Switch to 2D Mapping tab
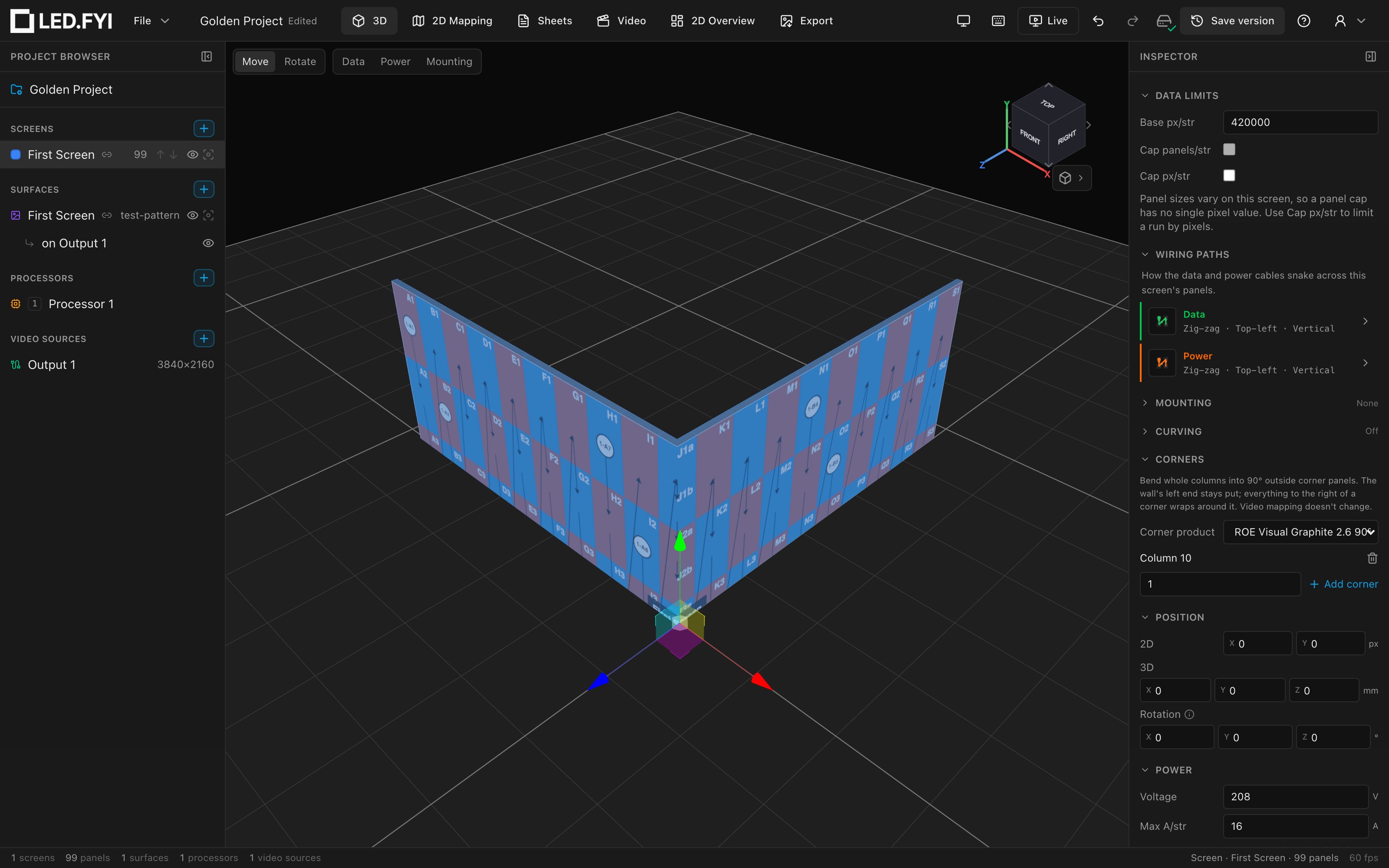 click(452, 21)
